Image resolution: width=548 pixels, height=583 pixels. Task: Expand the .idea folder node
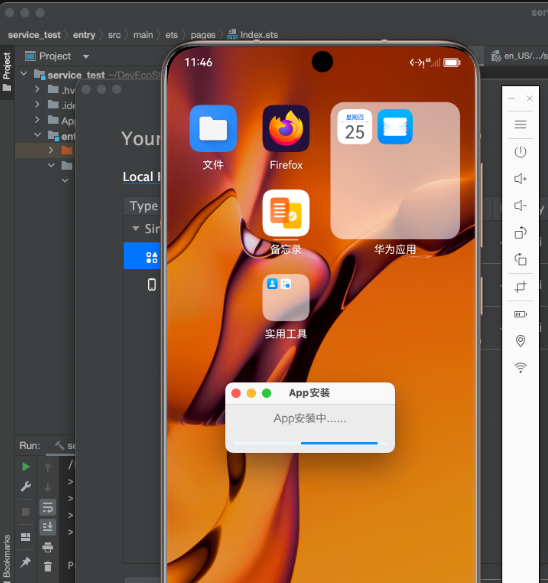(37, 104)
